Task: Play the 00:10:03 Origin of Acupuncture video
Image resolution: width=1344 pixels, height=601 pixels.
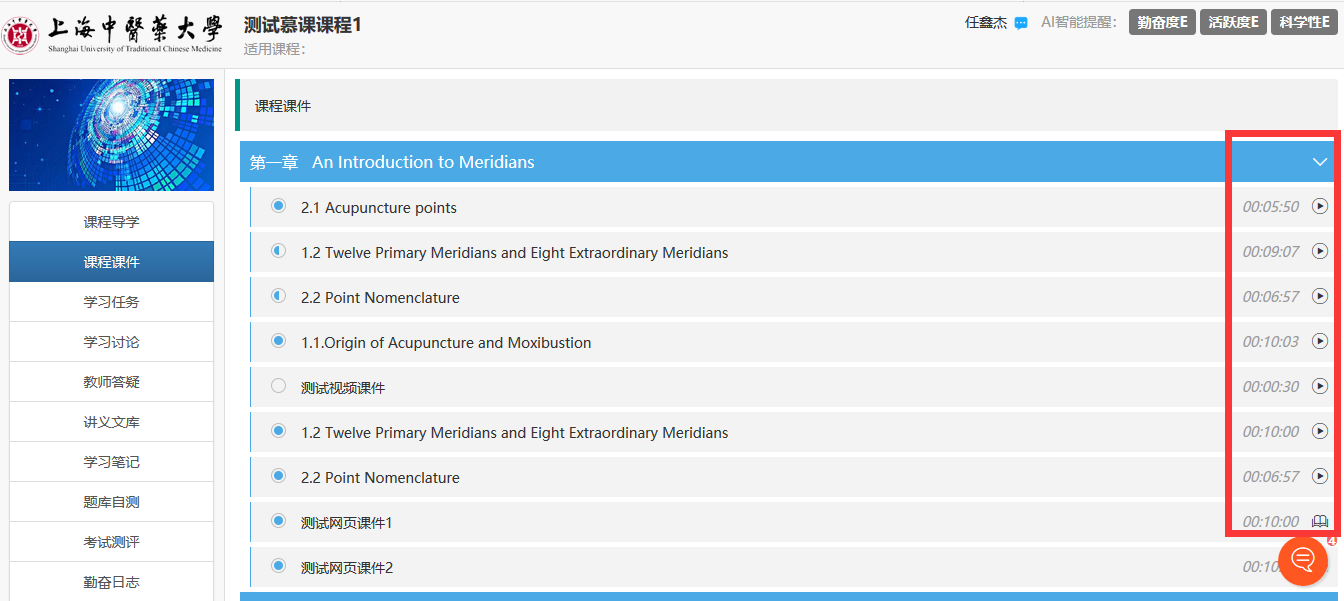Action: (x=1320, y=341)
